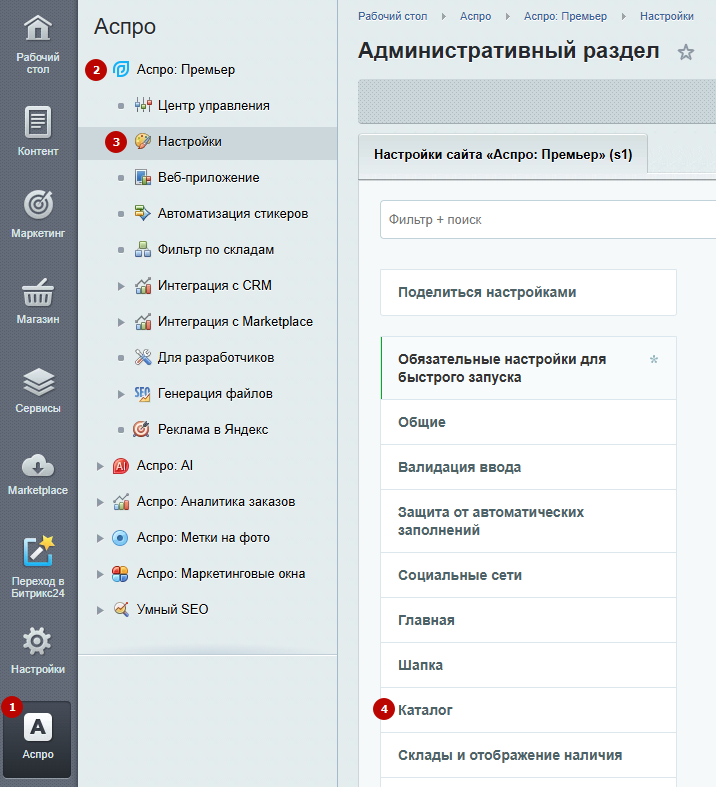Open the Marketplace cloud icon
This screenshot has height=787, width=716.
click(38, 466)
